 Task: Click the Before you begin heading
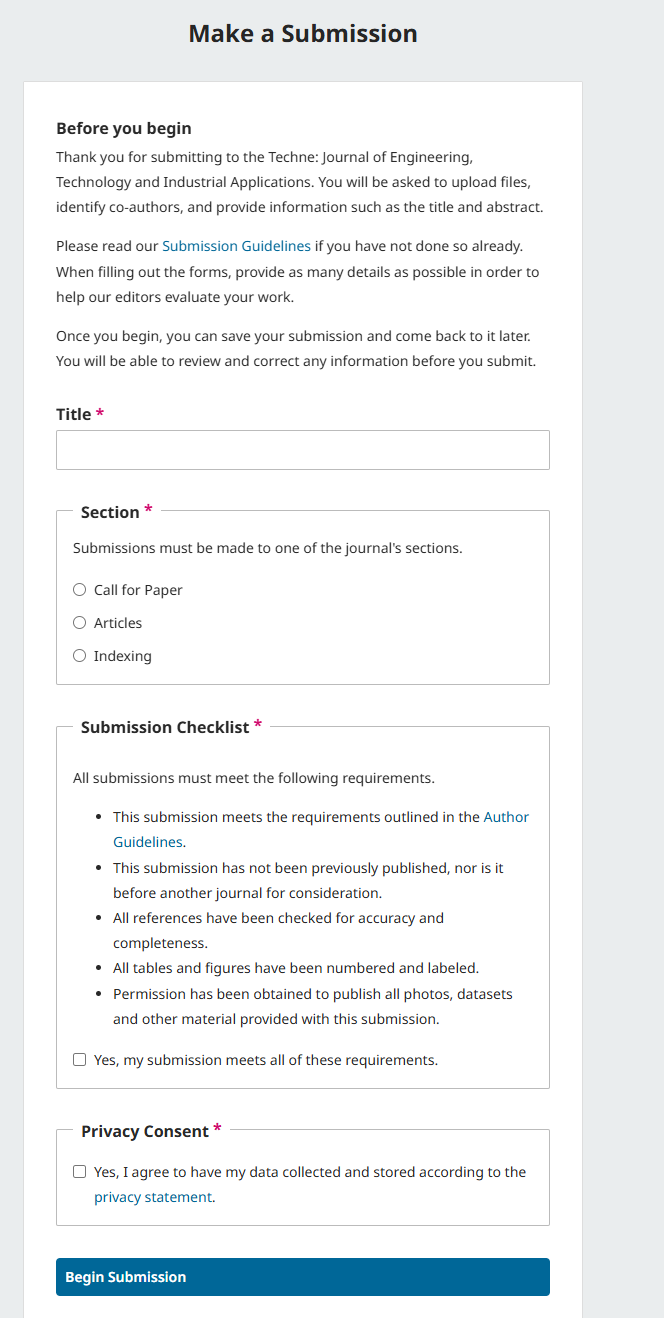click(124, 128)
